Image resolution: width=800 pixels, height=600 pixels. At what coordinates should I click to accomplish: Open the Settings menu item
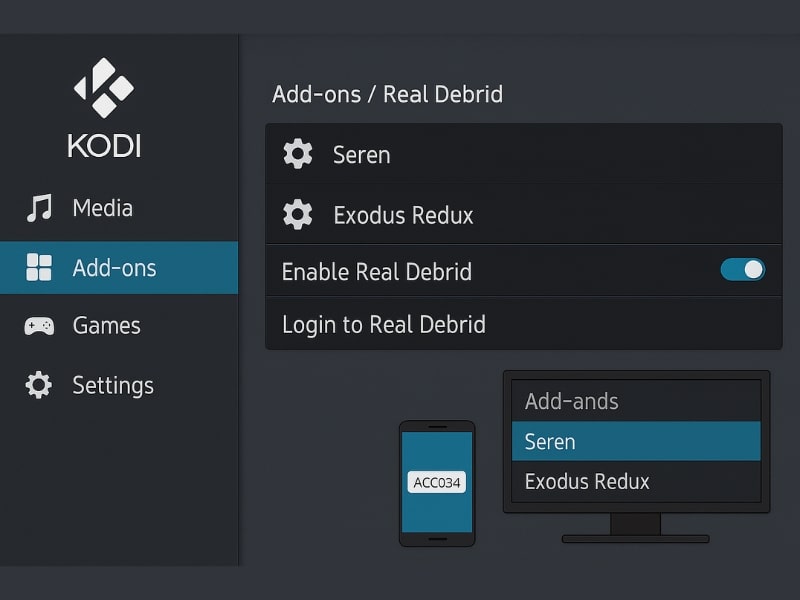(119, 385)
